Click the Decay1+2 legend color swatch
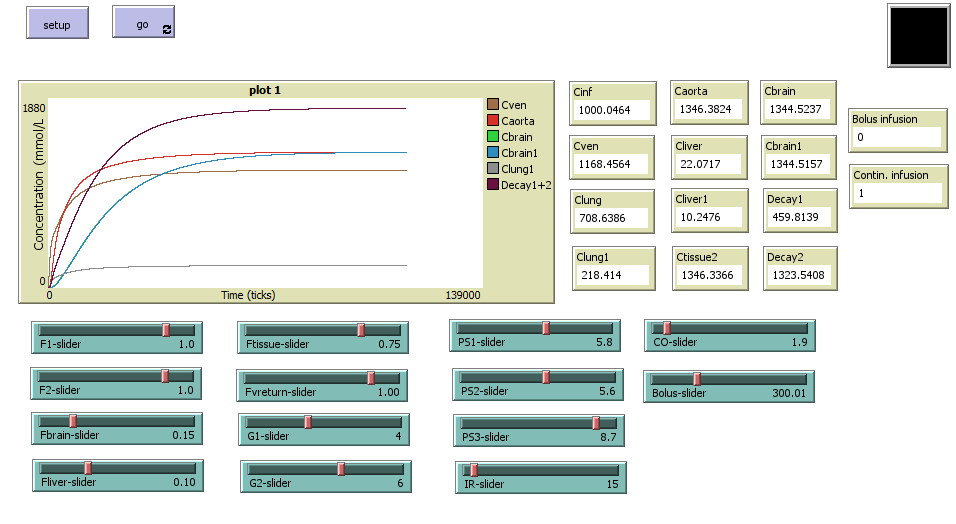 [x=492, y=185]
